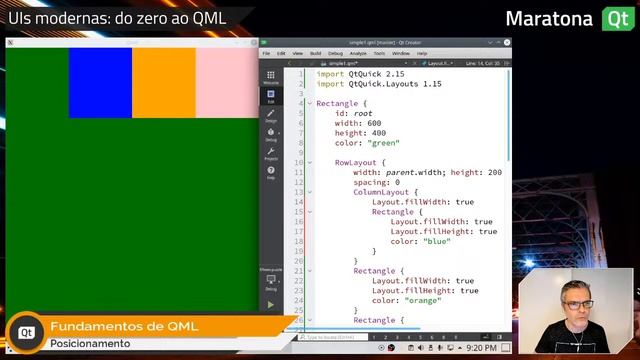Open the Debug menu
The width and height of the screenshot is (640, 360).
coord(335,53)
